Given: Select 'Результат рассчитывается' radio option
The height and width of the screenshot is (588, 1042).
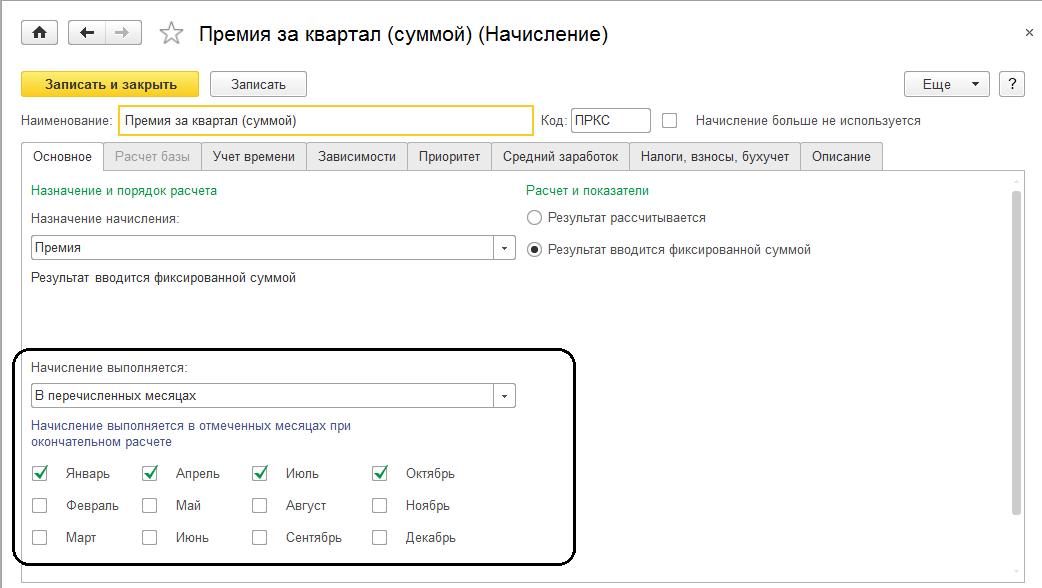Looking at the screenshot, I should tap(535, 217).
